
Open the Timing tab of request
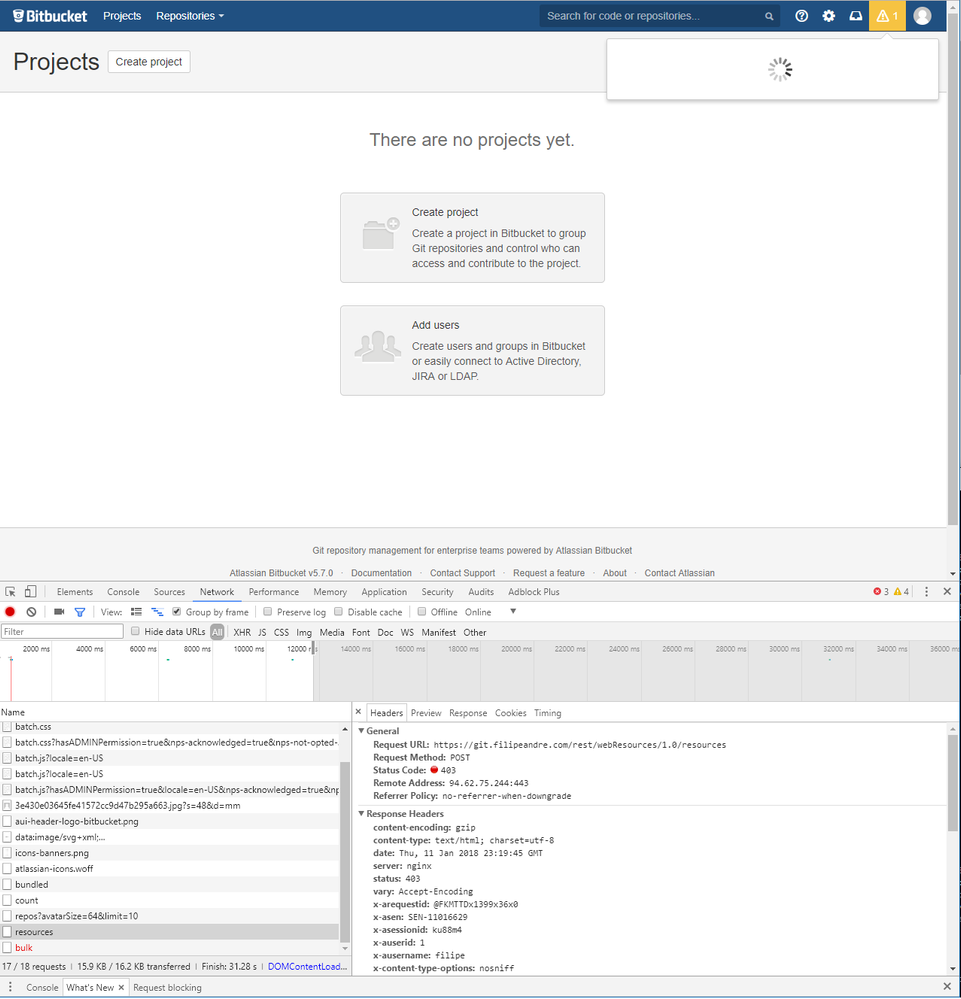[547, 713]
